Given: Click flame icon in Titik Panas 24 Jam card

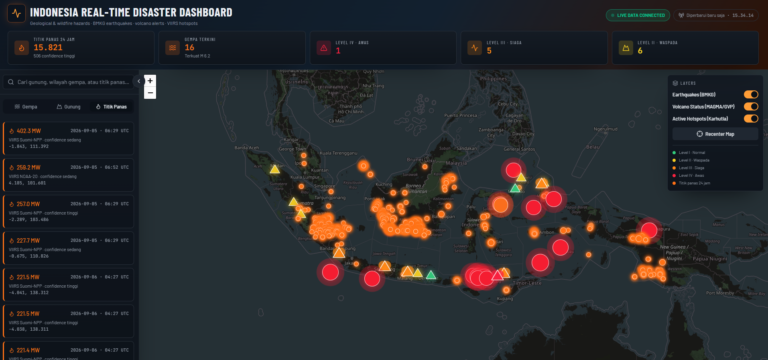Looking at the screenshot, I should [22, 48].
